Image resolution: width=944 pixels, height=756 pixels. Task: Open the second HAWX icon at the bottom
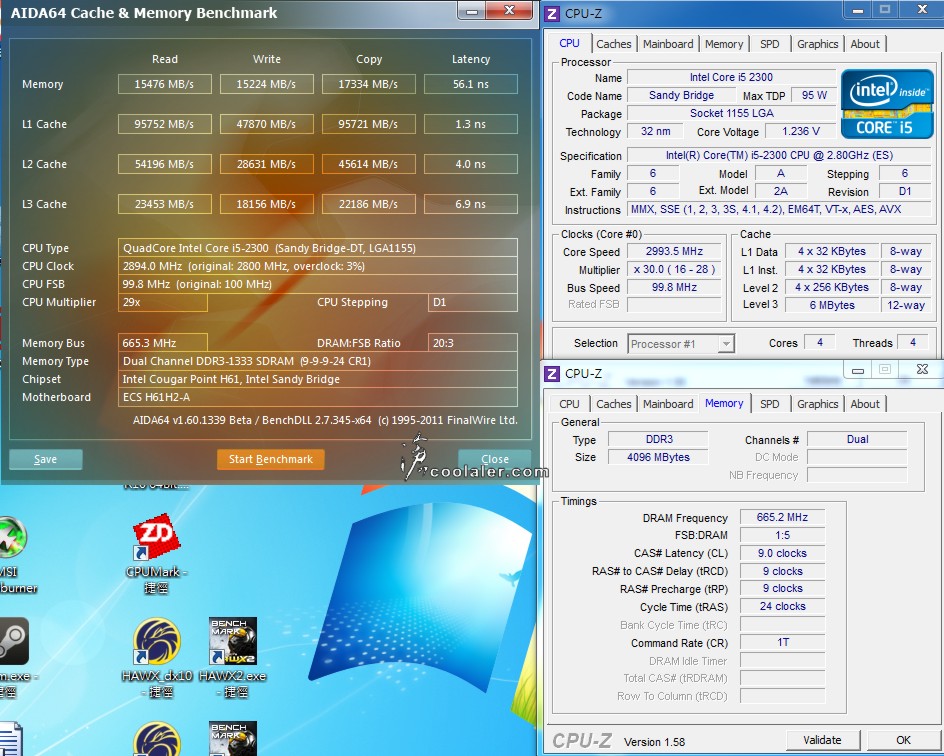click(157, 739)
